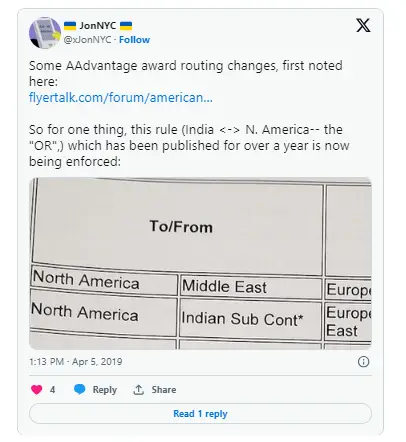Click the Reply label
Viewport: 406px width, 442px height.
tap(105, 390)
